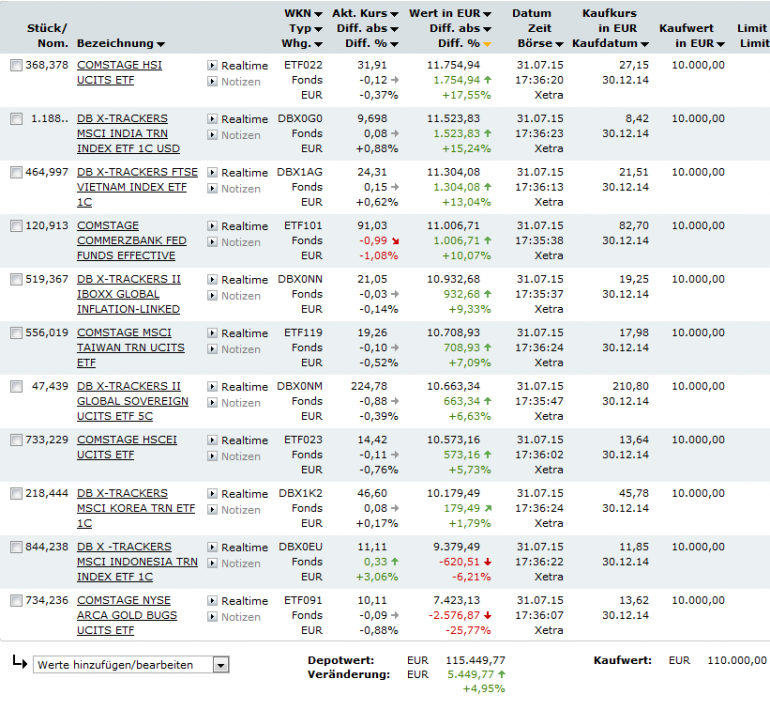Open COMSTAGE NYSE ARCA GOLD BUGS link

(127, 615)
